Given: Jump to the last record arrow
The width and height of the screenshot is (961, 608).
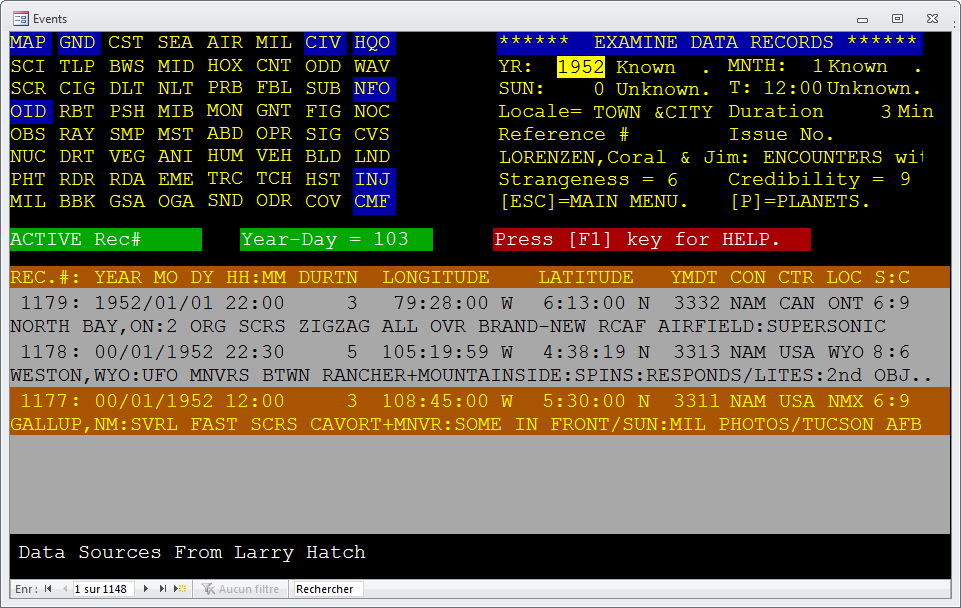Looking at the screenshot, I should 162,589.
